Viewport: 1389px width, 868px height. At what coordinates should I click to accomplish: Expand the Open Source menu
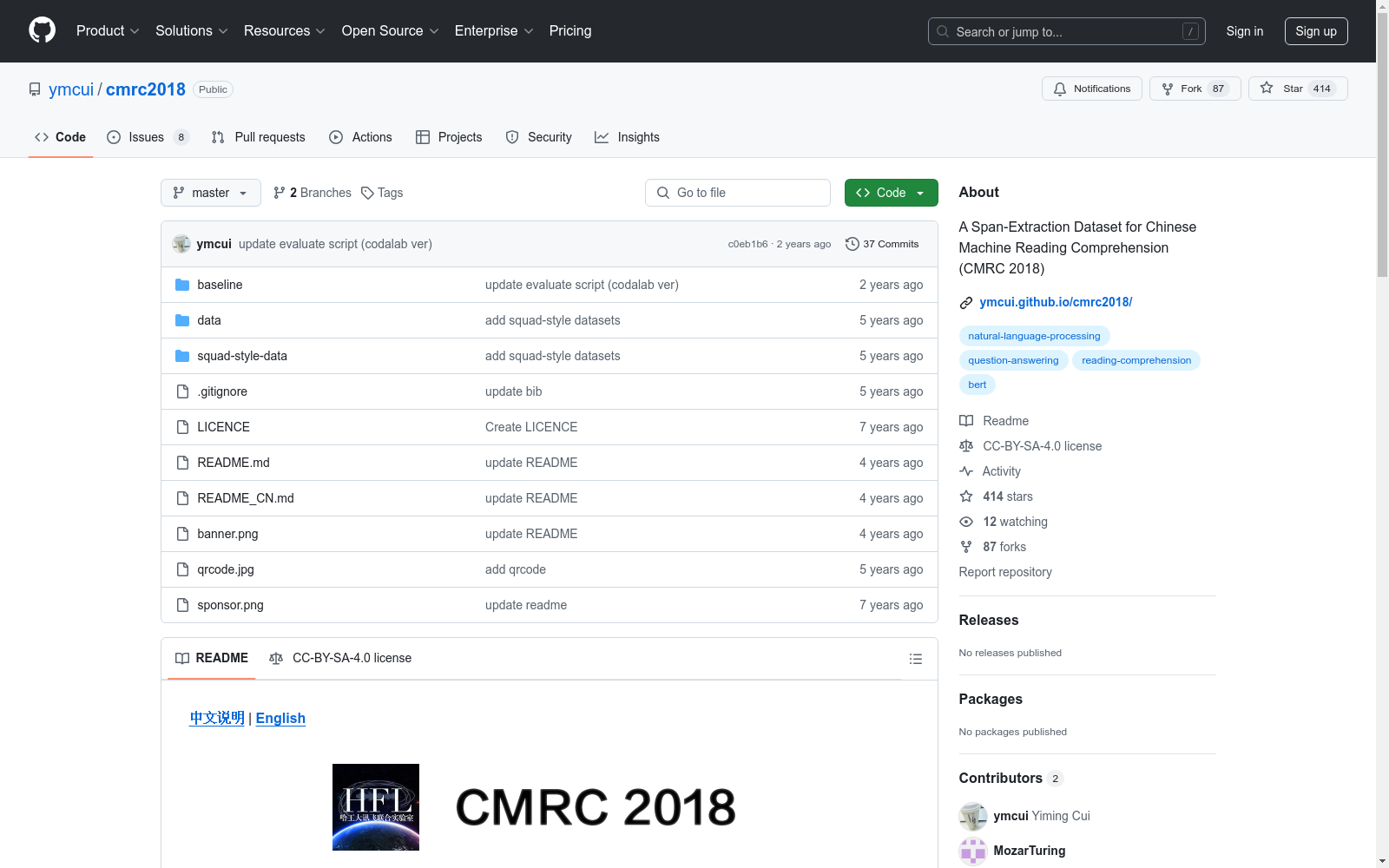(x=391, y=30)
